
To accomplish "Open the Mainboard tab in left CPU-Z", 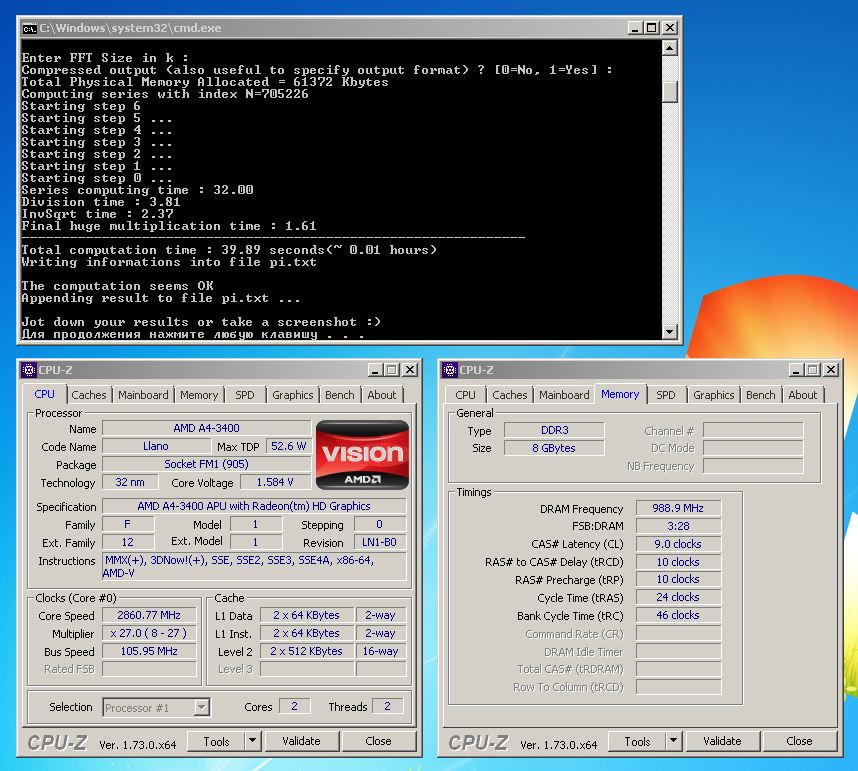I will [143, 395].
